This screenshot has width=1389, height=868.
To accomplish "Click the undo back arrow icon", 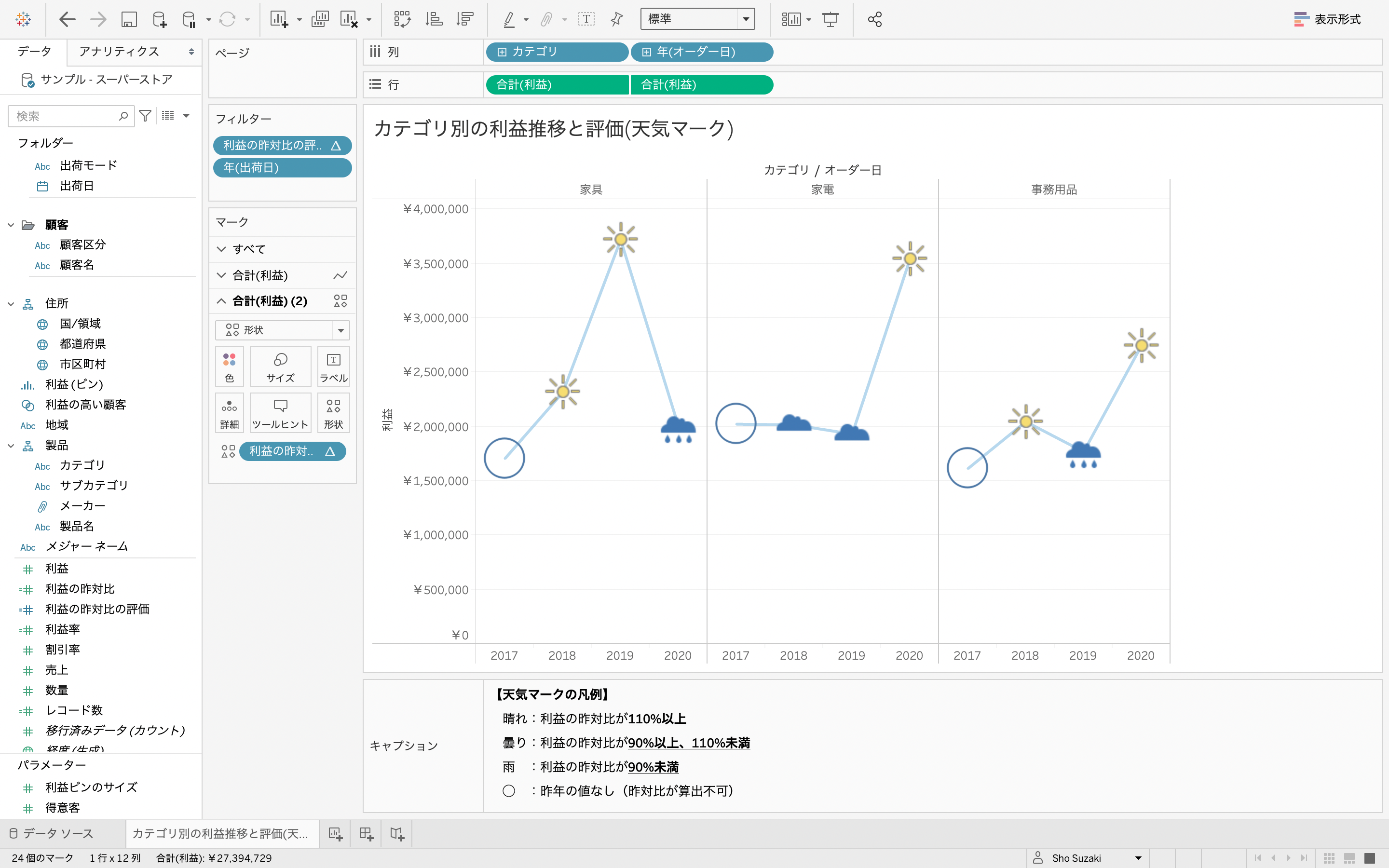I will [x=67, y=19].
